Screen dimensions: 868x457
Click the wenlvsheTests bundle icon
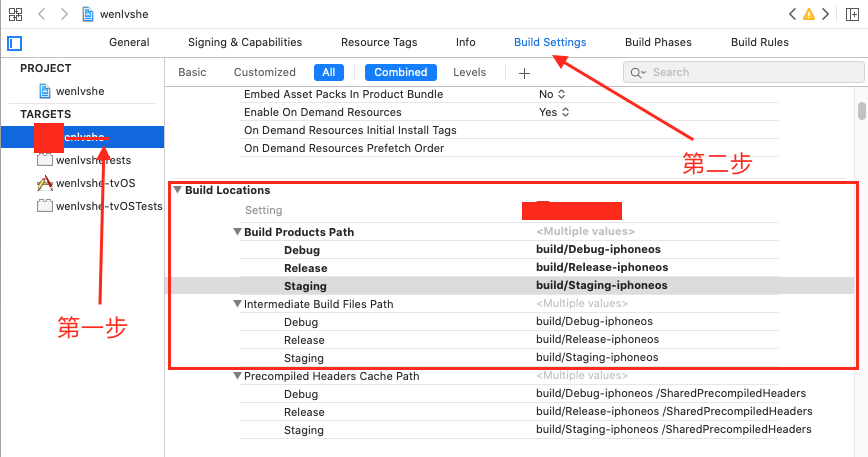(44, 160)
